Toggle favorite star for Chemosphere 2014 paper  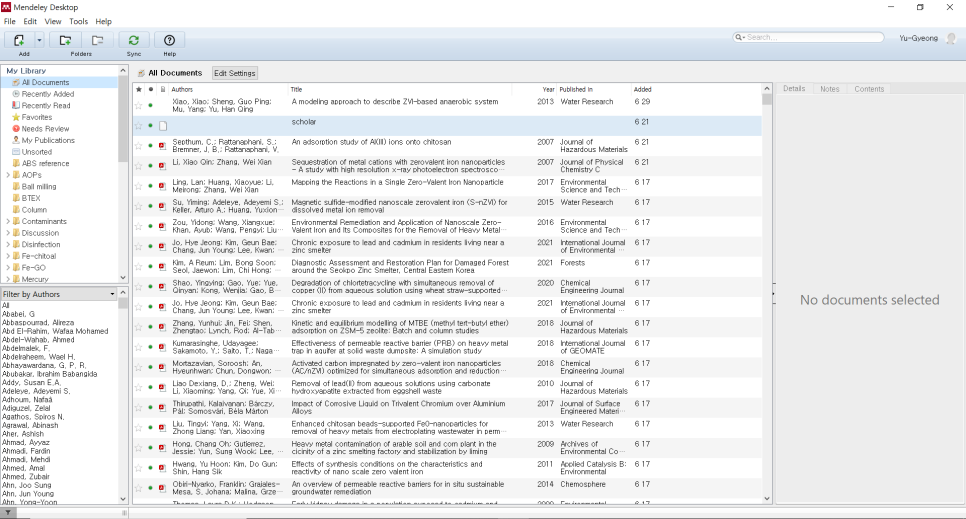[139, 488]
